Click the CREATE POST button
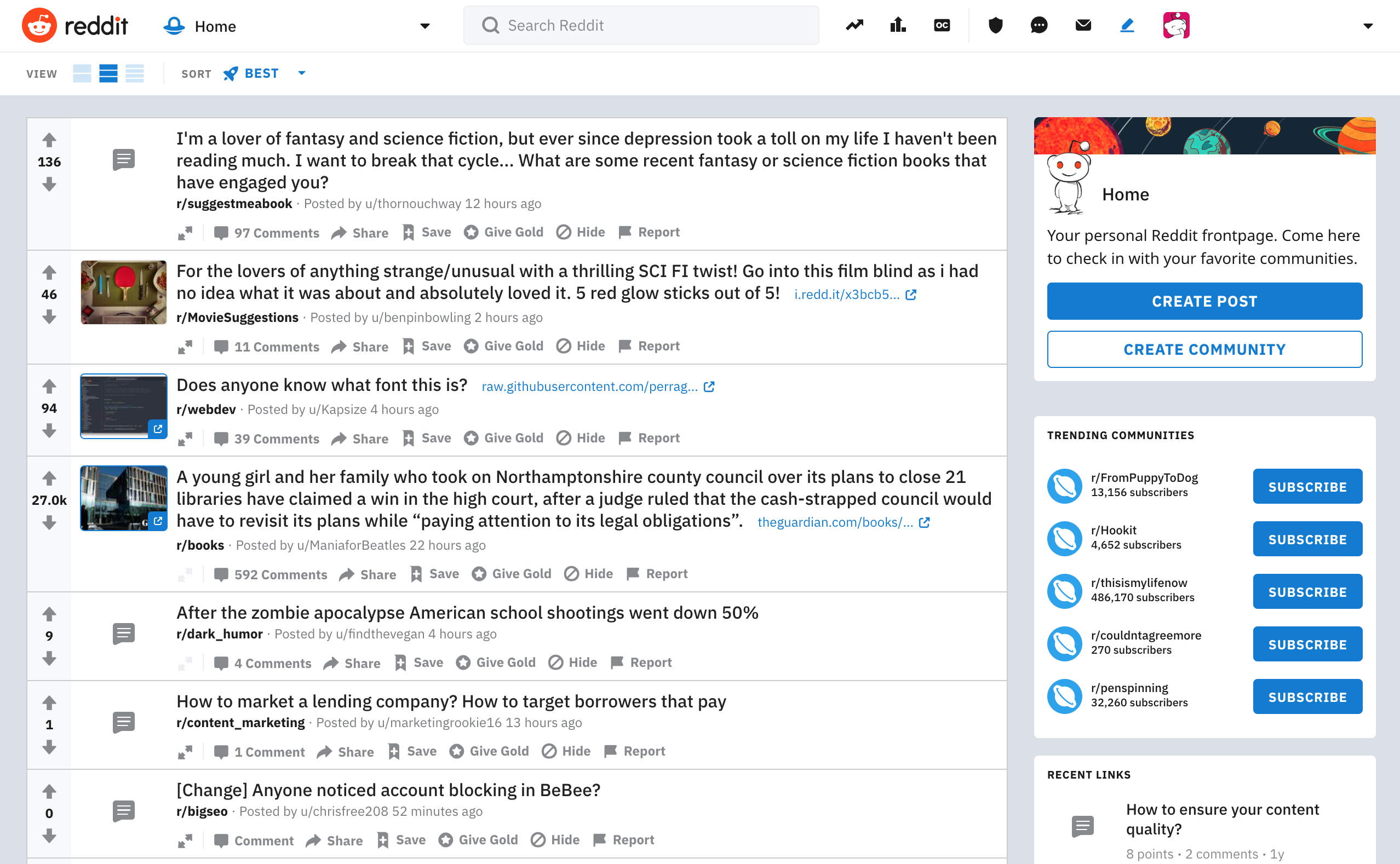This screenshot has width=1400, height=864. pyautogui.click(x=1204, y=301)
